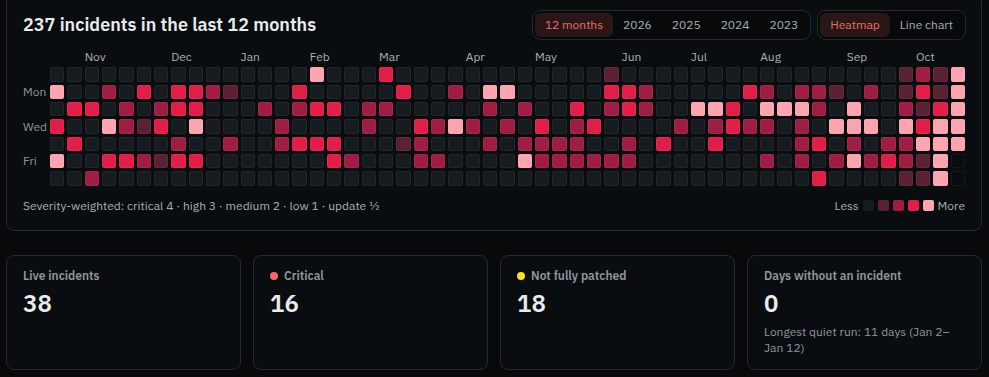Switch the heatmap to year 2026
Viewport: 989px width, 377px height.
[637, 25]
